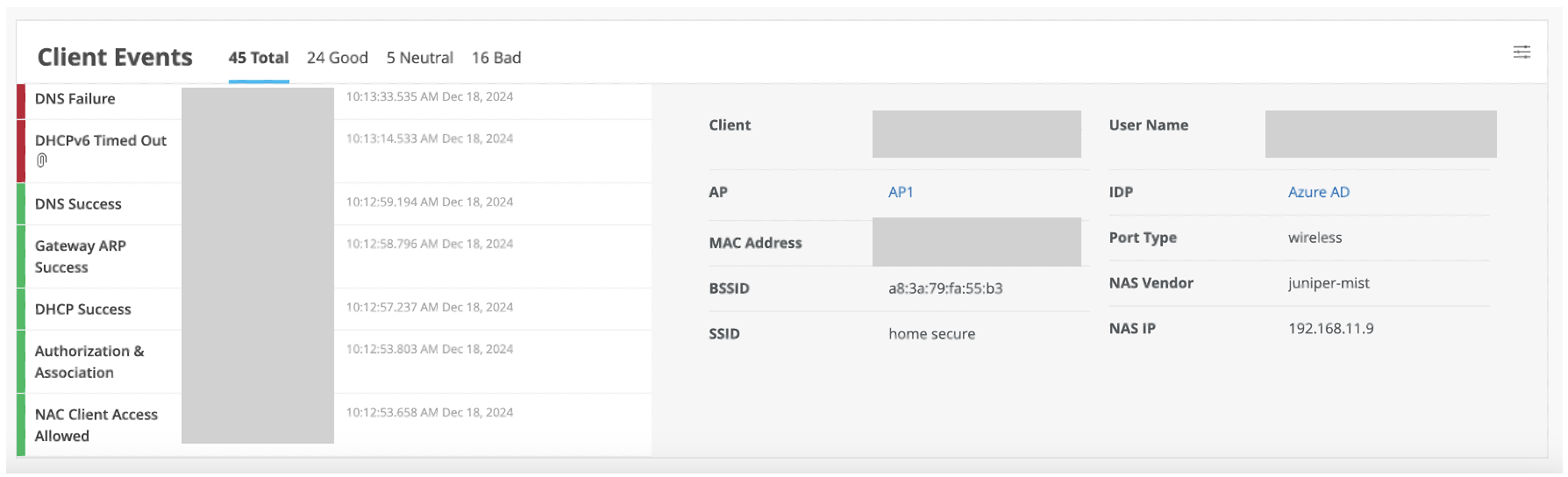Open the Azure AD IDP link
Image resolution: width=1568 pixels, height=477 pixels.
(x=1318, y=192)
